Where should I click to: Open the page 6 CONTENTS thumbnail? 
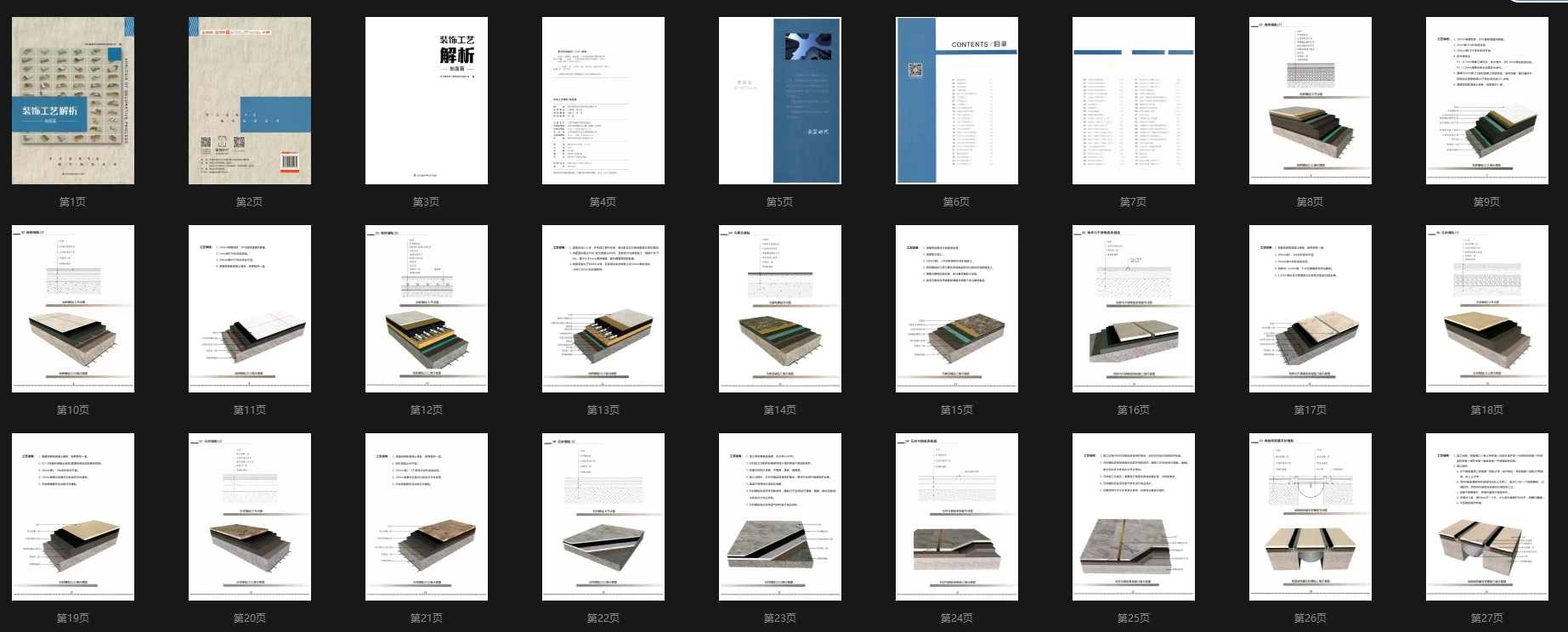click(x=957, y=100)
